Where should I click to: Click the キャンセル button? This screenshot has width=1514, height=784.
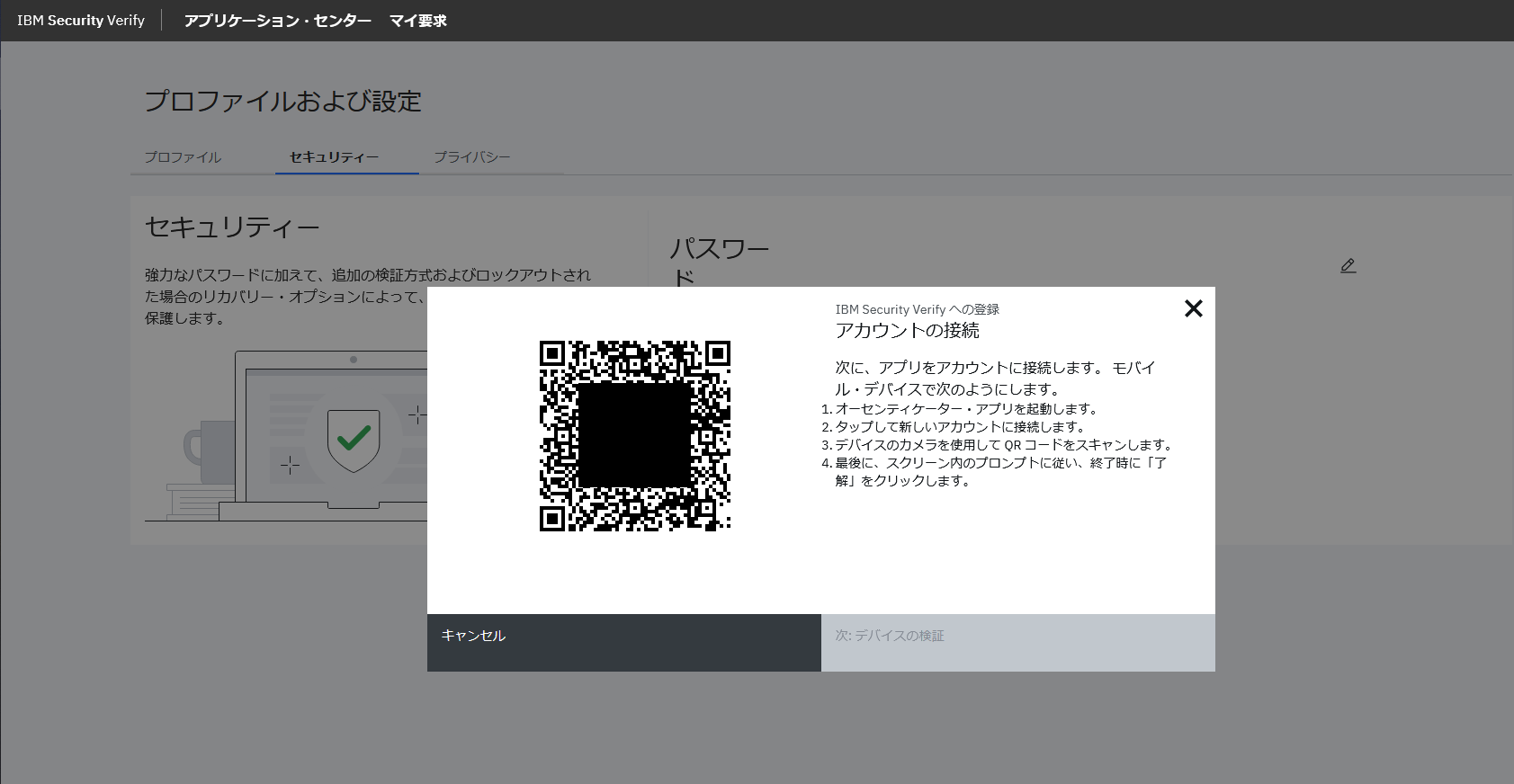tap(623, 642)
